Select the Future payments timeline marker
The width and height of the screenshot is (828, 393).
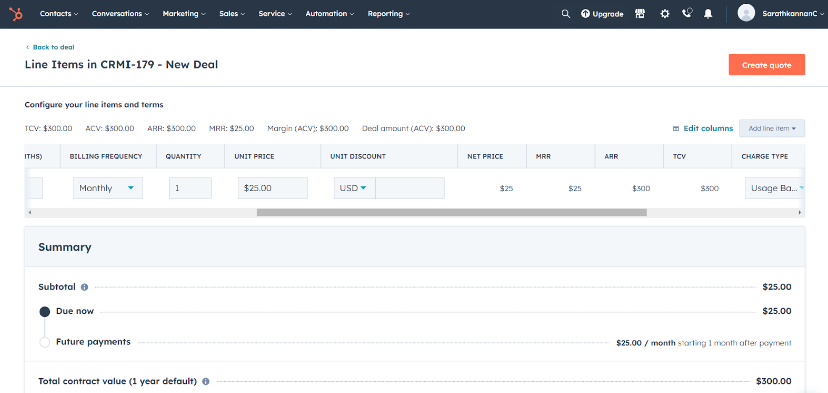pos(45,342)
